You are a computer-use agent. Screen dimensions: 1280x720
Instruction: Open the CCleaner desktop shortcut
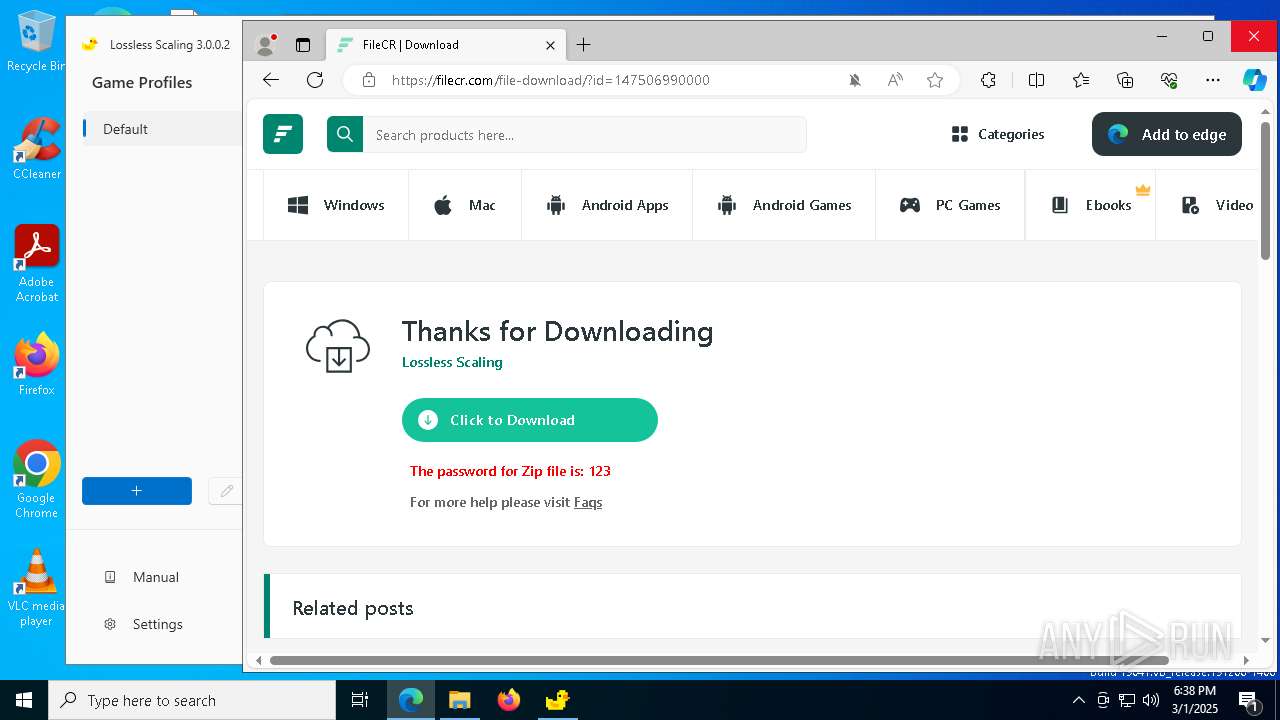(37, 150)
